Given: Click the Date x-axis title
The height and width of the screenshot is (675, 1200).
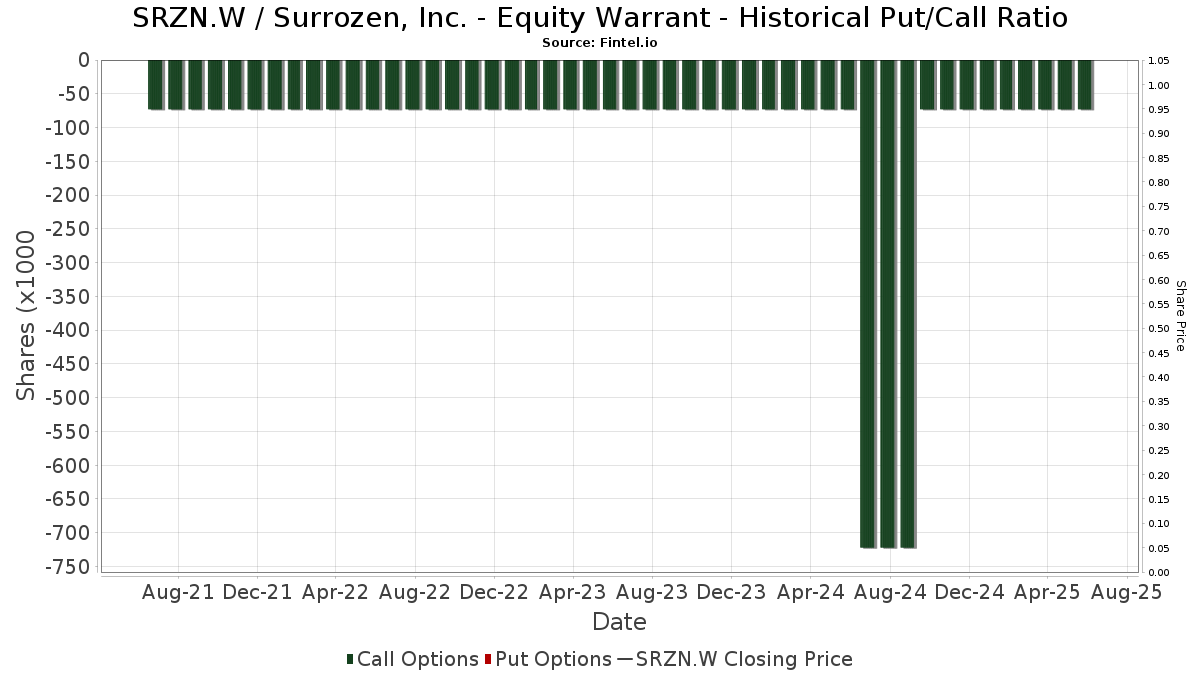Looking at the screenshot, I should (x=619, y=622).
